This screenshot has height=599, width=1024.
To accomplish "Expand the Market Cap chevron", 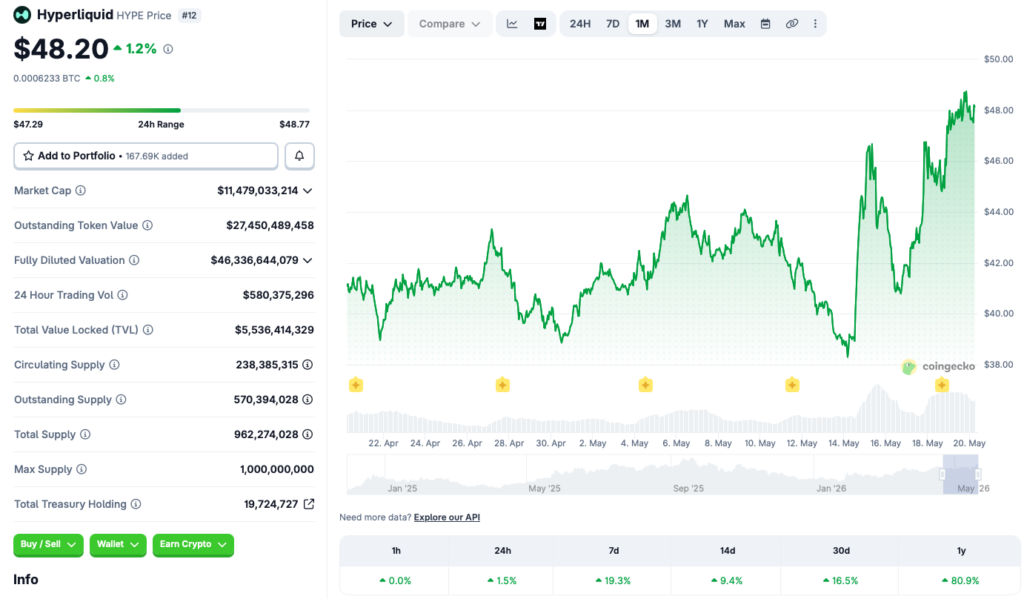I will pyautogui.click(x=308, y=191).
